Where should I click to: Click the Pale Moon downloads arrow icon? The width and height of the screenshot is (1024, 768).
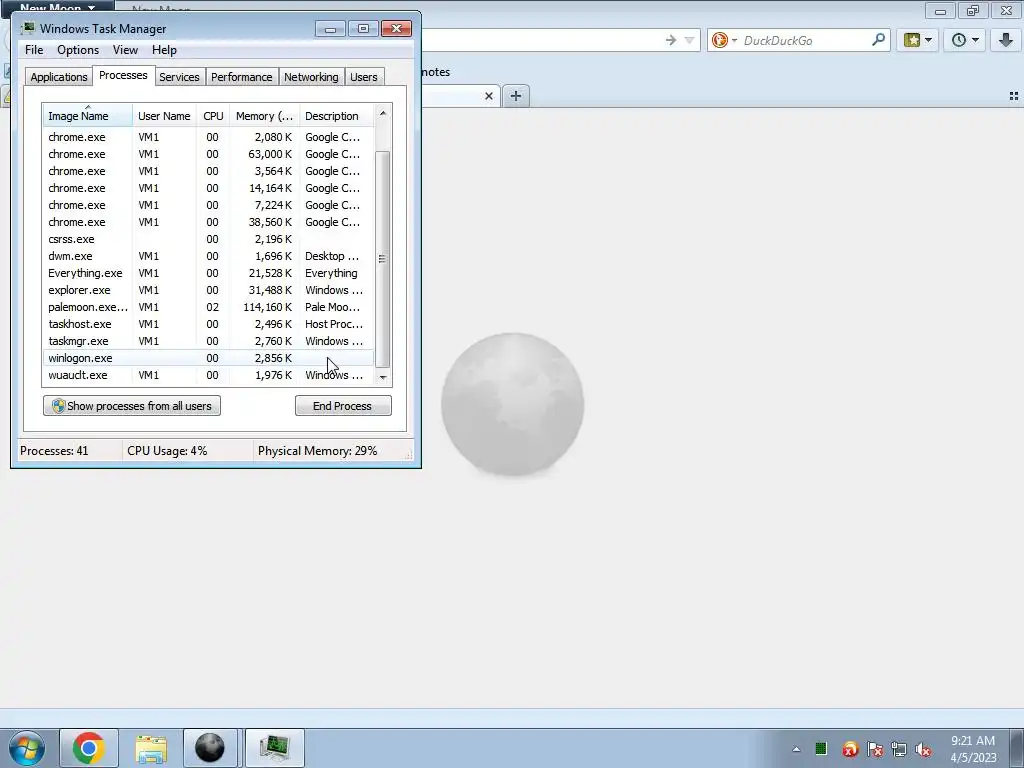coord(1006,40)
